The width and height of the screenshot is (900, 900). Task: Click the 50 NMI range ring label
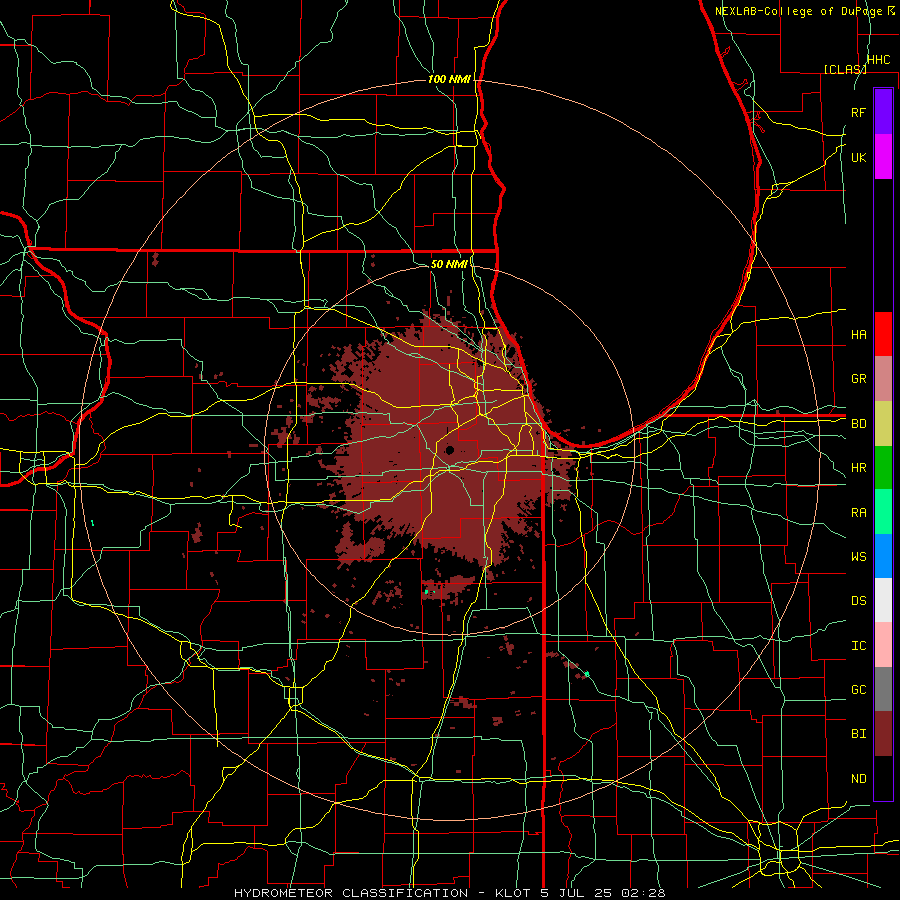coord(449,264)
